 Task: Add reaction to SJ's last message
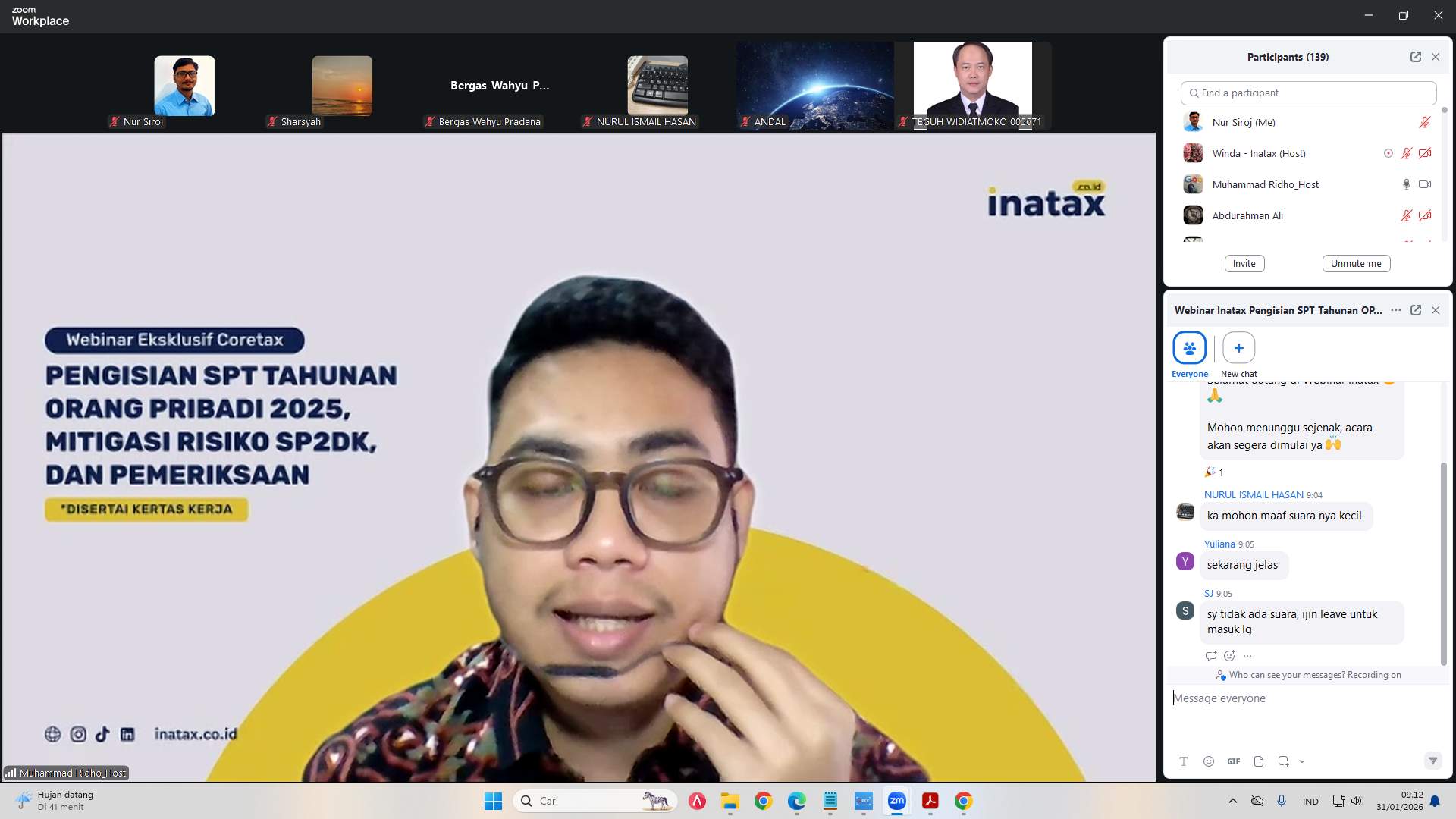[1229, 656]
